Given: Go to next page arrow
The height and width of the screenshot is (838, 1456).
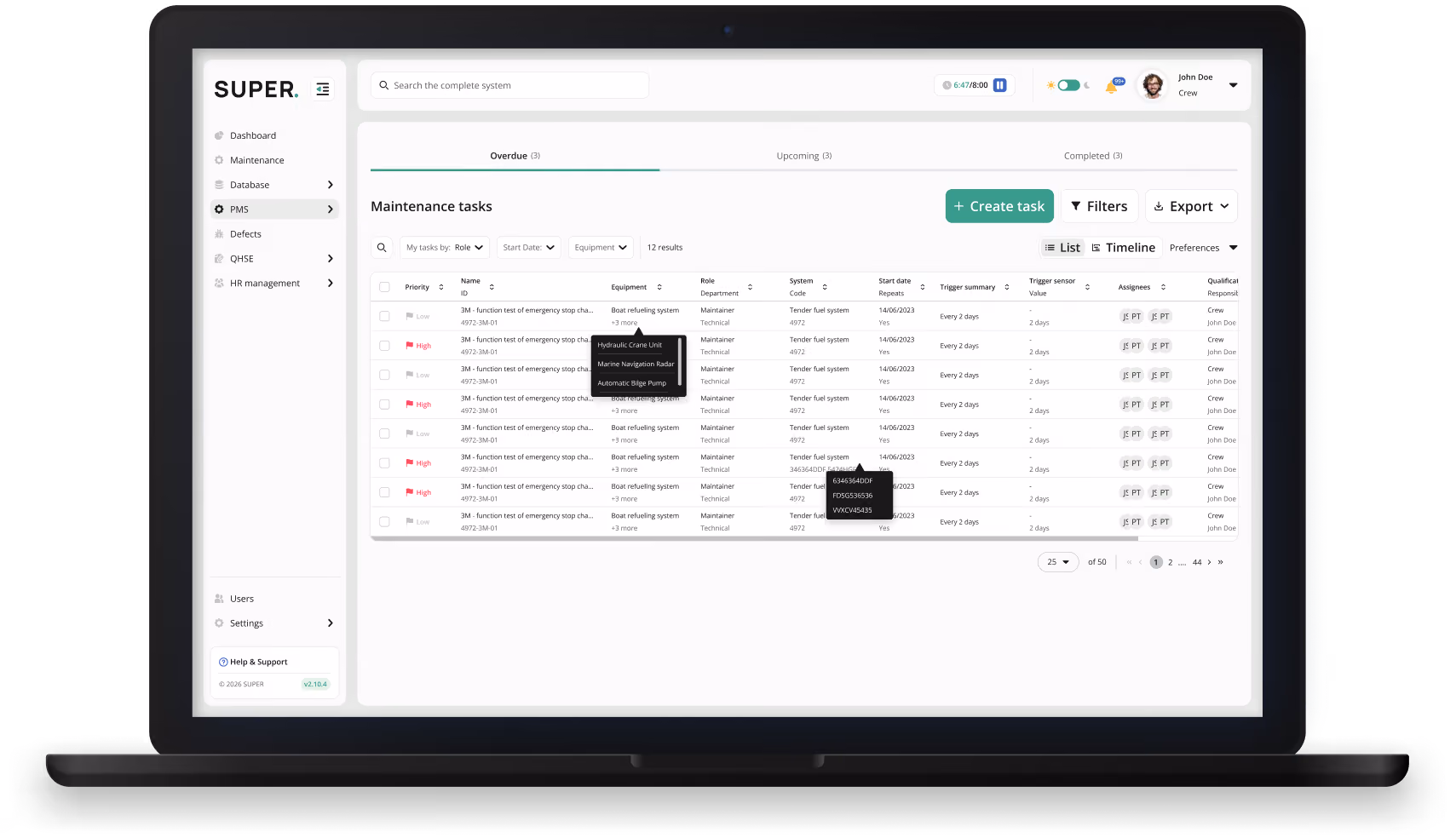Looking at the screenshot, I should tap(1209, 562).
